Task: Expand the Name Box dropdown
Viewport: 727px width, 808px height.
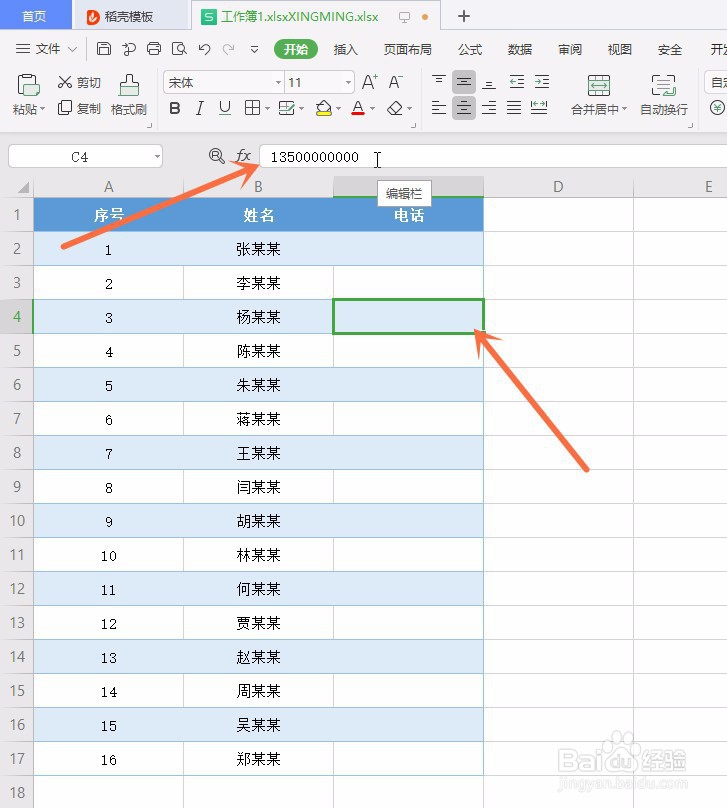Action: click(x=157, y=156)
